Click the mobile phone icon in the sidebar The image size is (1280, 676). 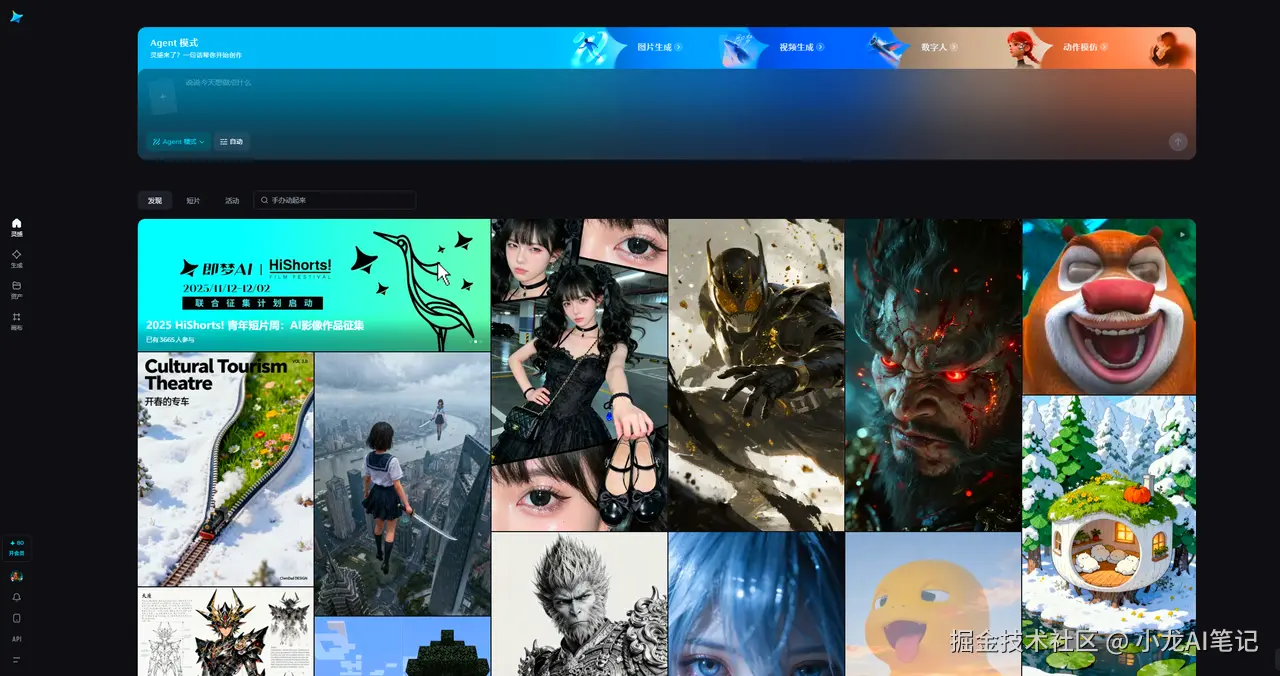[x=16, y=618]
